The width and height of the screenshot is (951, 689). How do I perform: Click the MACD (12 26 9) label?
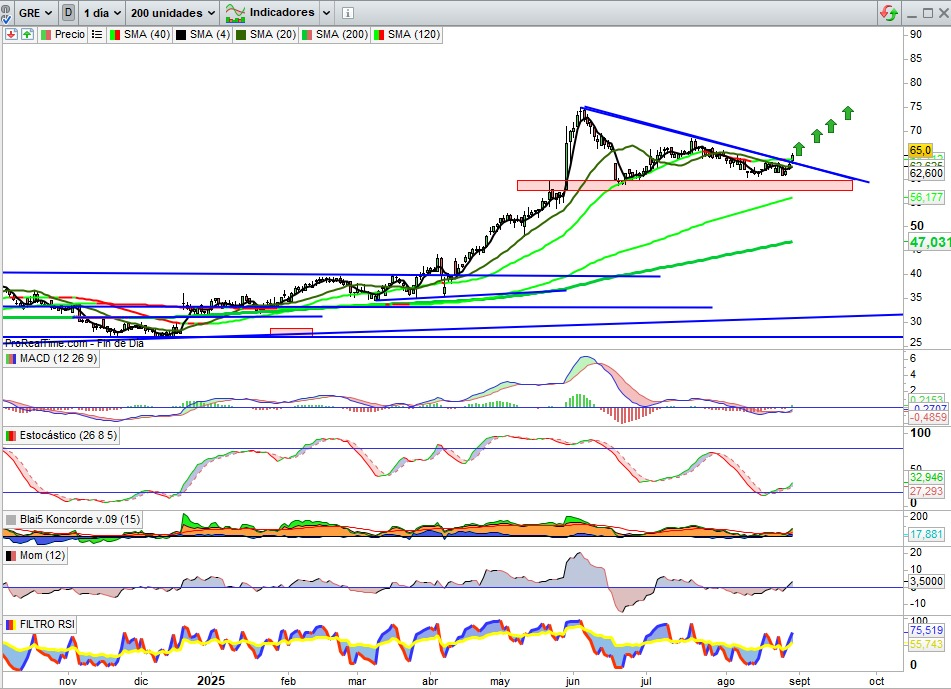click(x=52, y=358)
